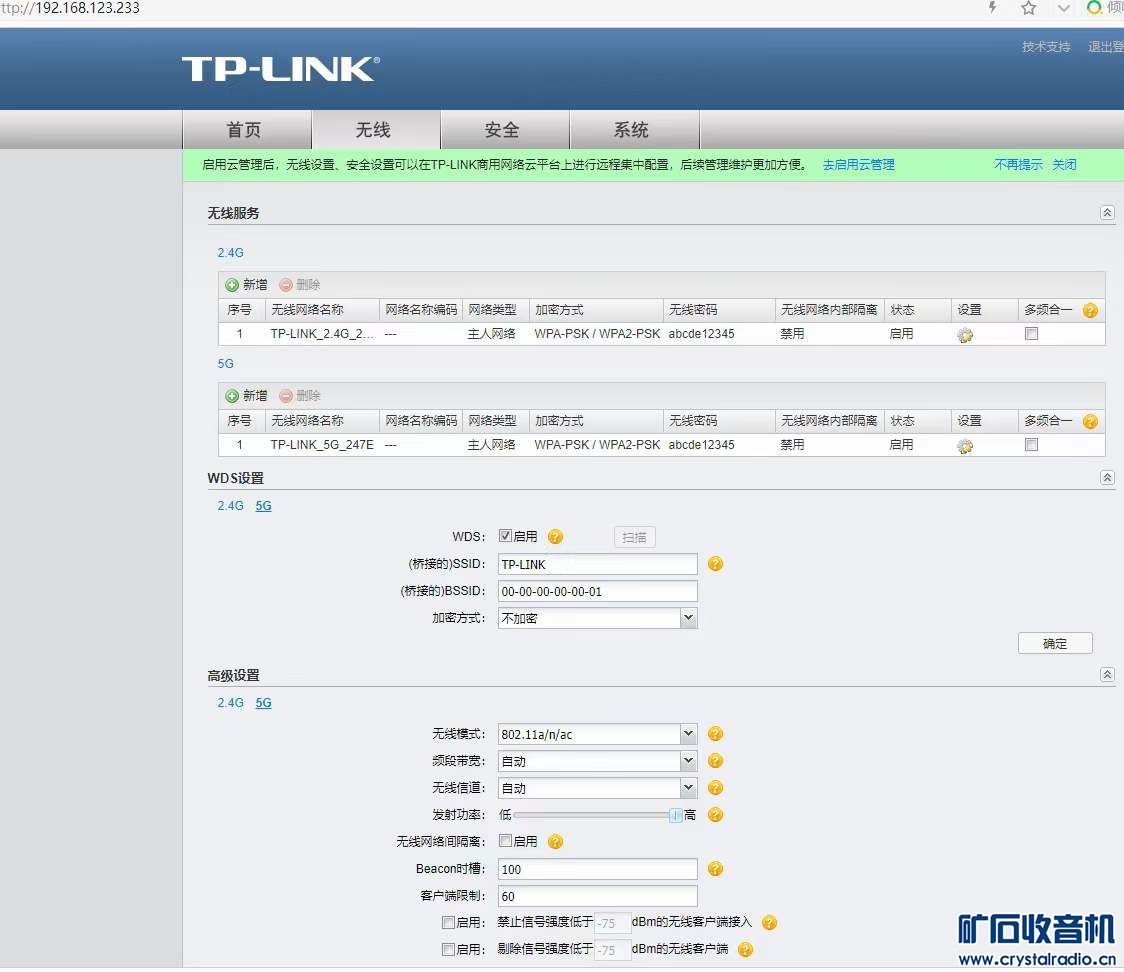
Task: Click the Beacon interval input field
Action: (597, 869)
